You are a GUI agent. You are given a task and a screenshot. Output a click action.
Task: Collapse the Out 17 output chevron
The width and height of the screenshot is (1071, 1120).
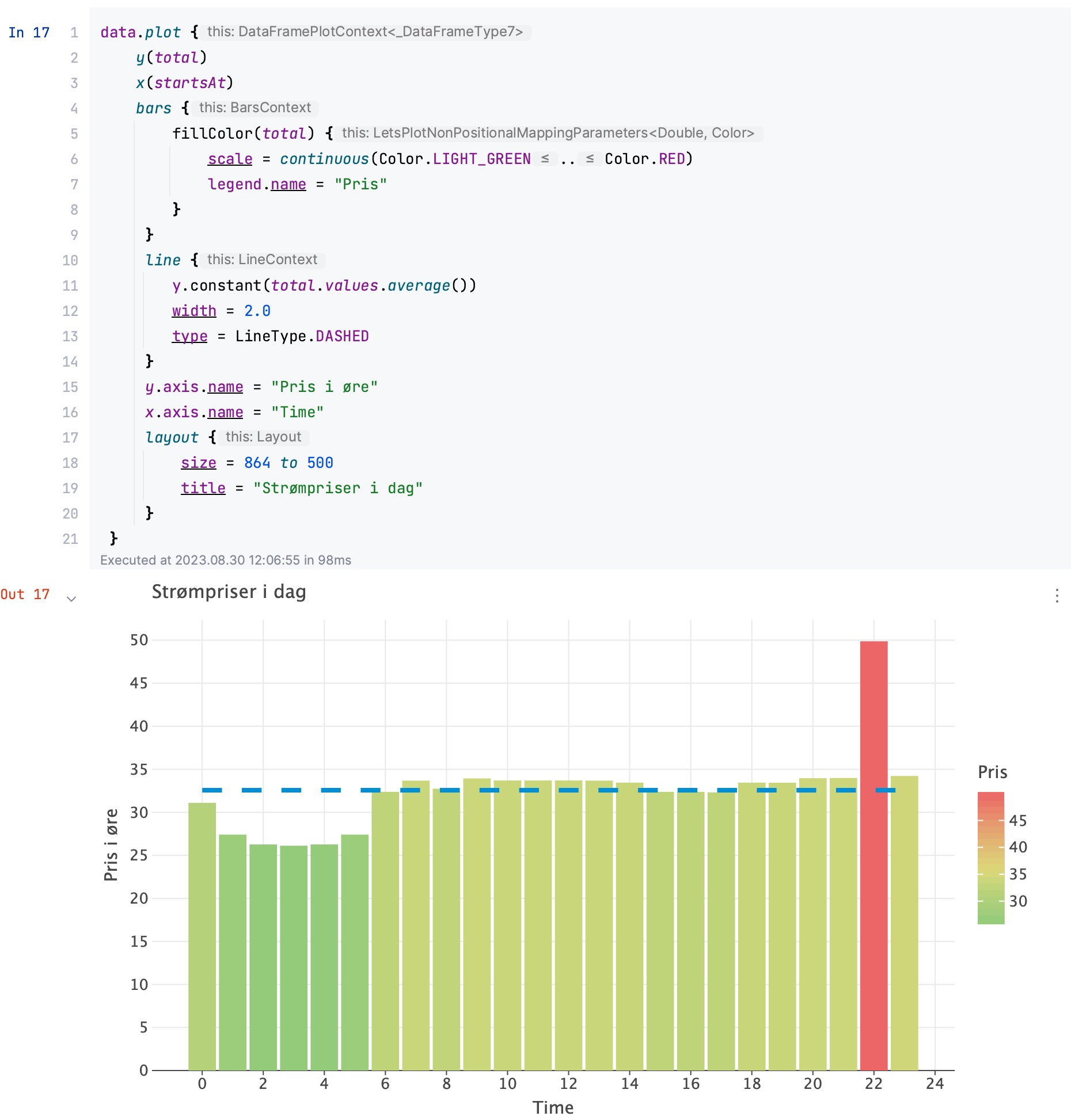pyautogui.click(x=71, y=599)
